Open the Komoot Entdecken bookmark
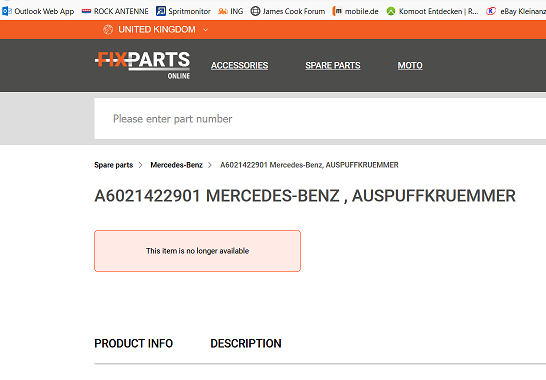This screenshot has width=546, height=380. coord(432,11)
